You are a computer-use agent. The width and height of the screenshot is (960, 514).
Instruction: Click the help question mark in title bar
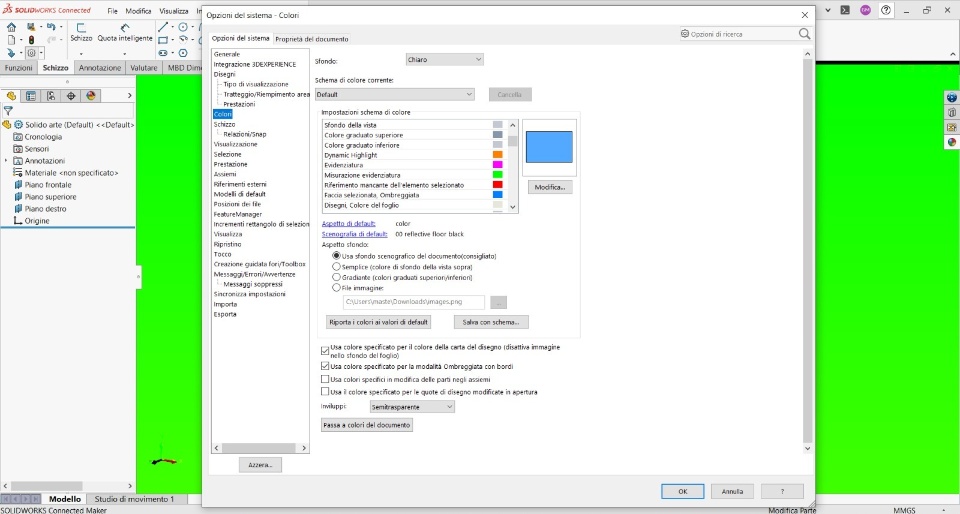tap(885, 10)
